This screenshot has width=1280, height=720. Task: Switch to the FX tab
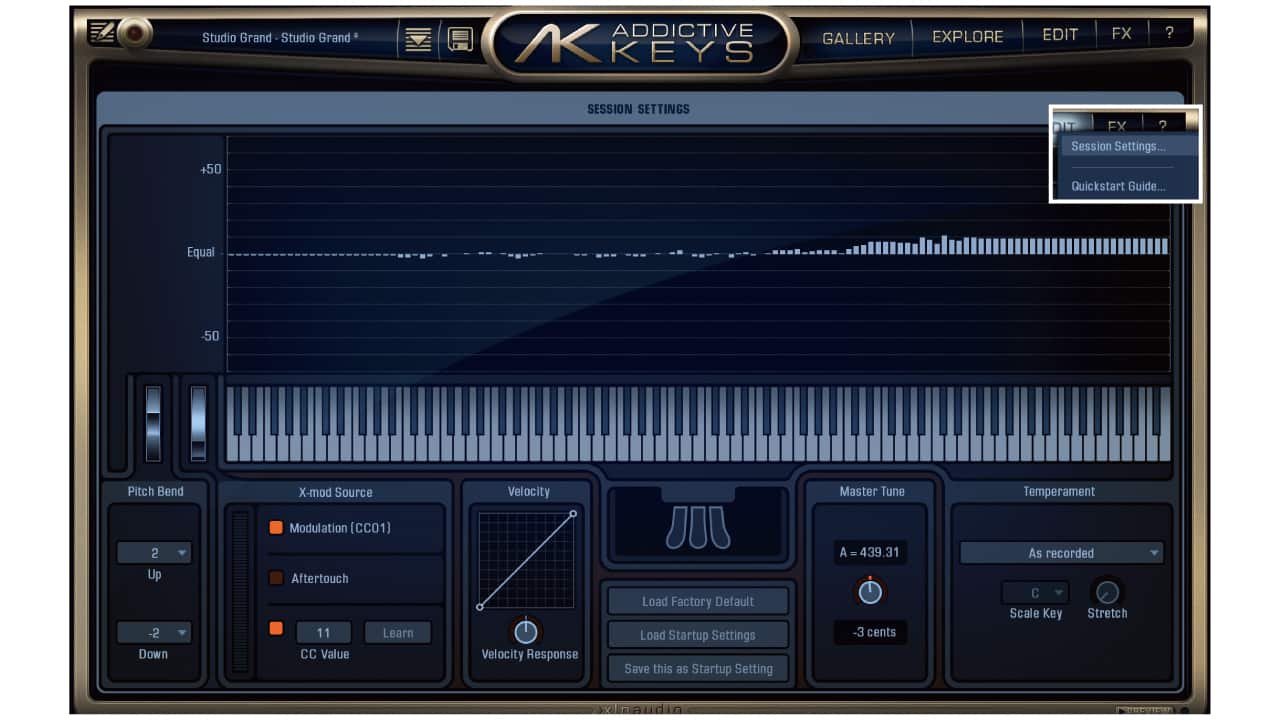1122,34
